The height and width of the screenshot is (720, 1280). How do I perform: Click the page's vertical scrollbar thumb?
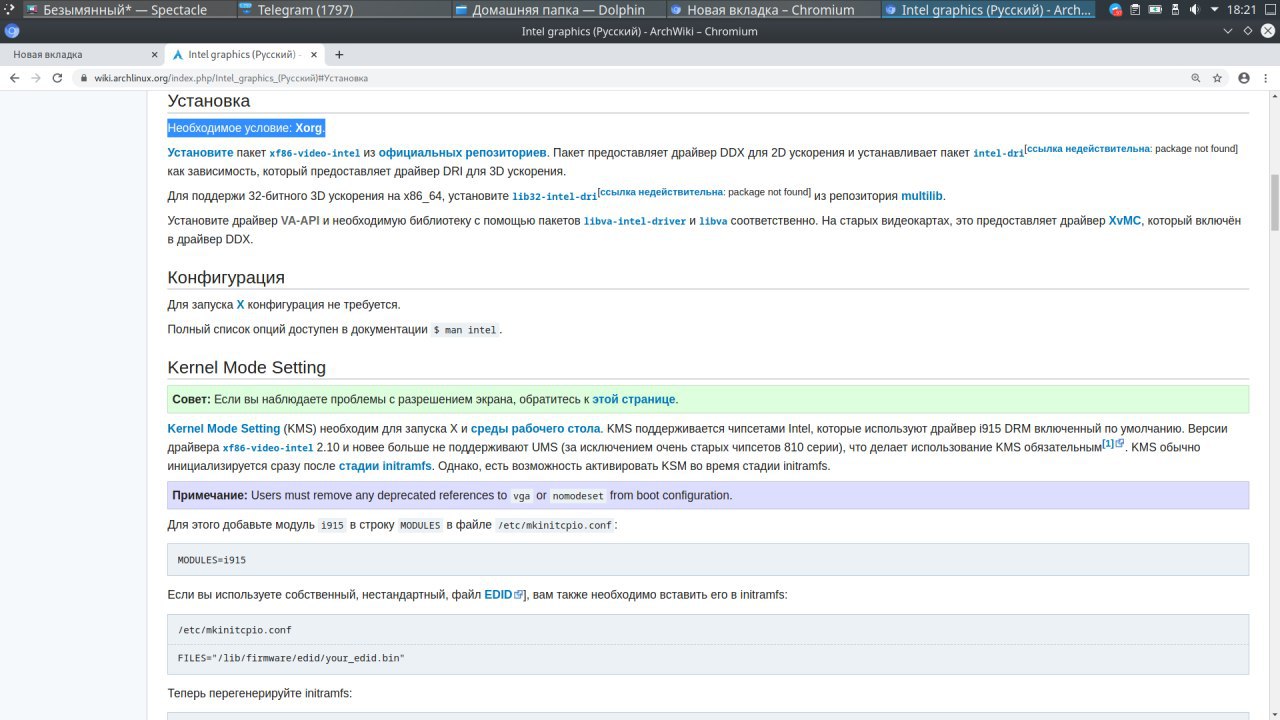[x=1274, y=202]
